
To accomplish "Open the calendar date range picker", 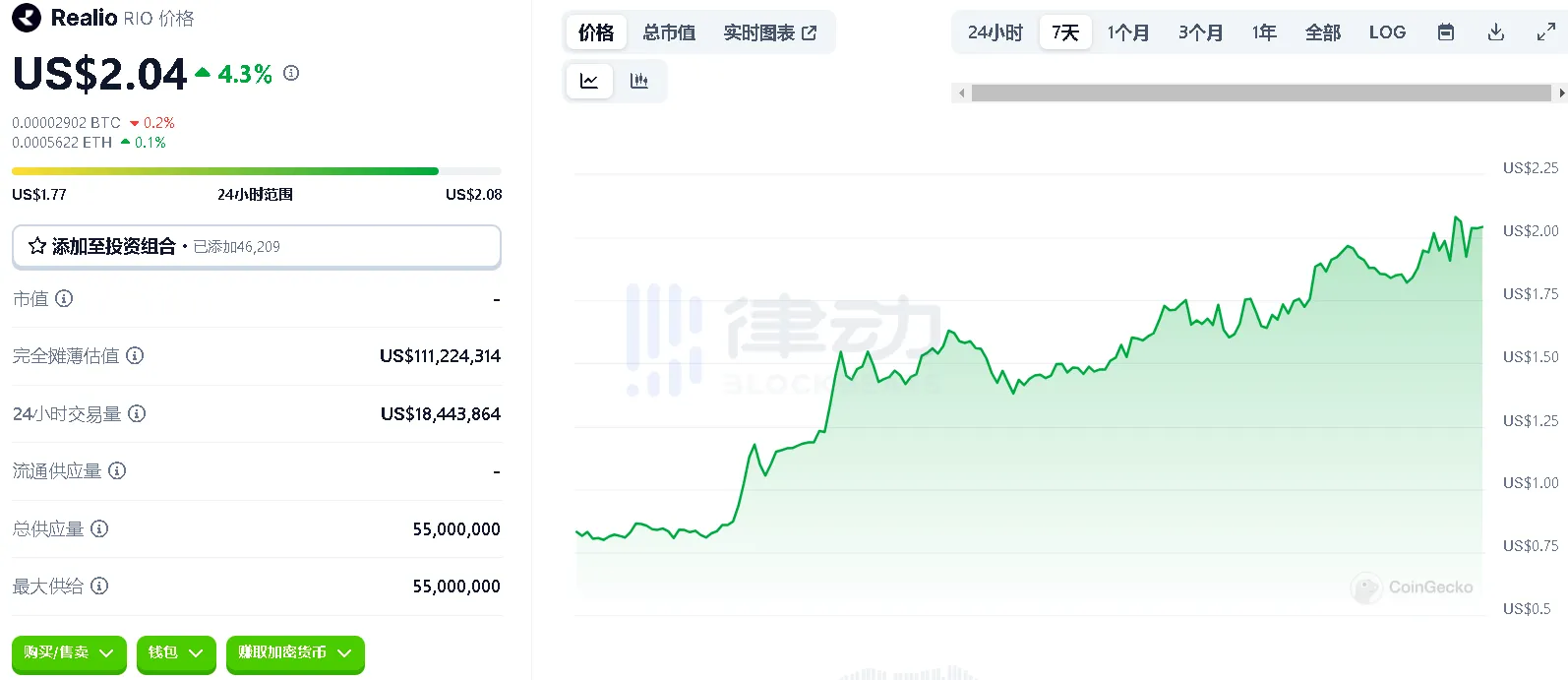I will (1445, 32).
